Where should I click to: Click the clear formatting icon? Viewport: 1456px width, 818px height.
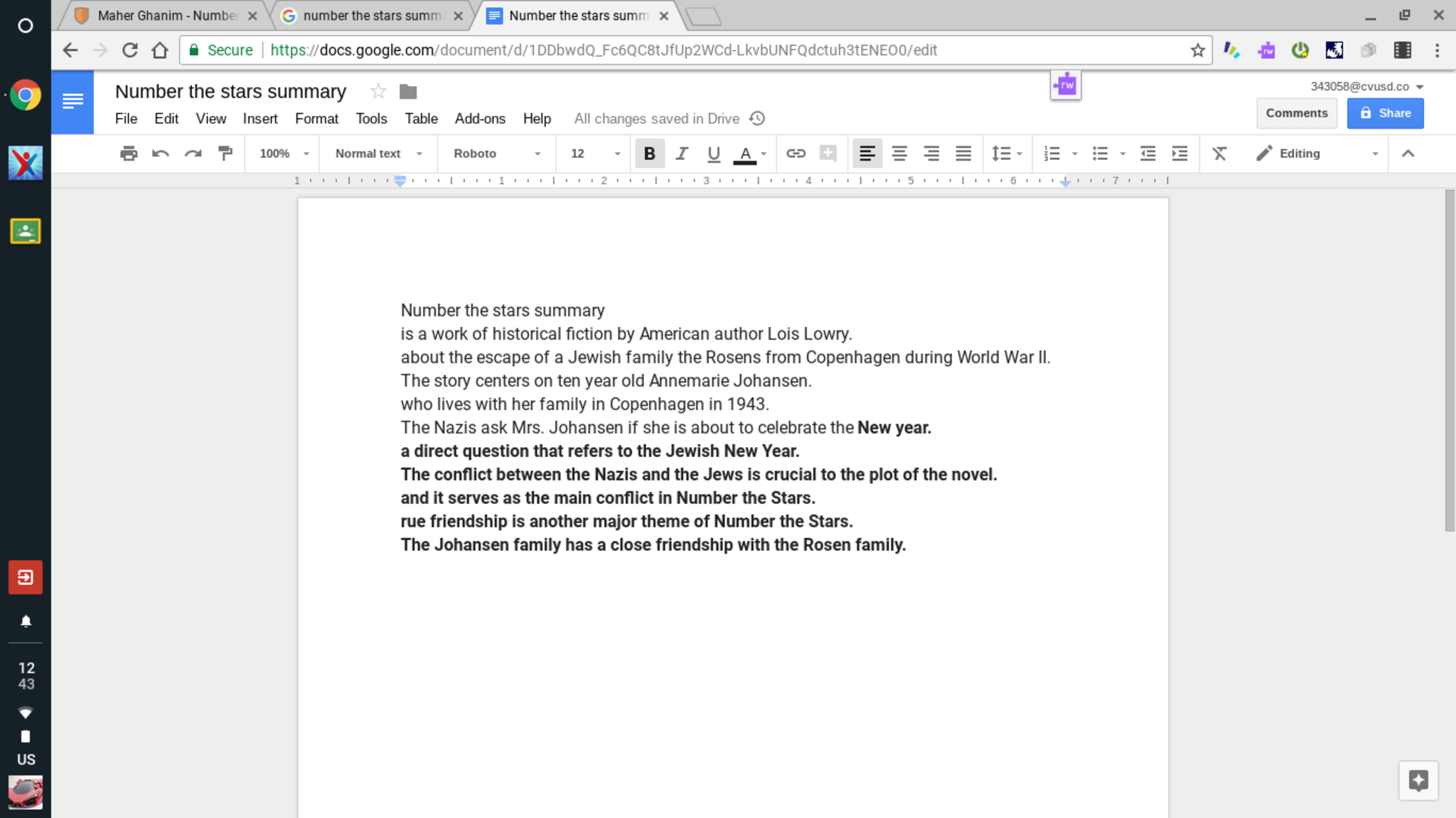(1219, 154)
